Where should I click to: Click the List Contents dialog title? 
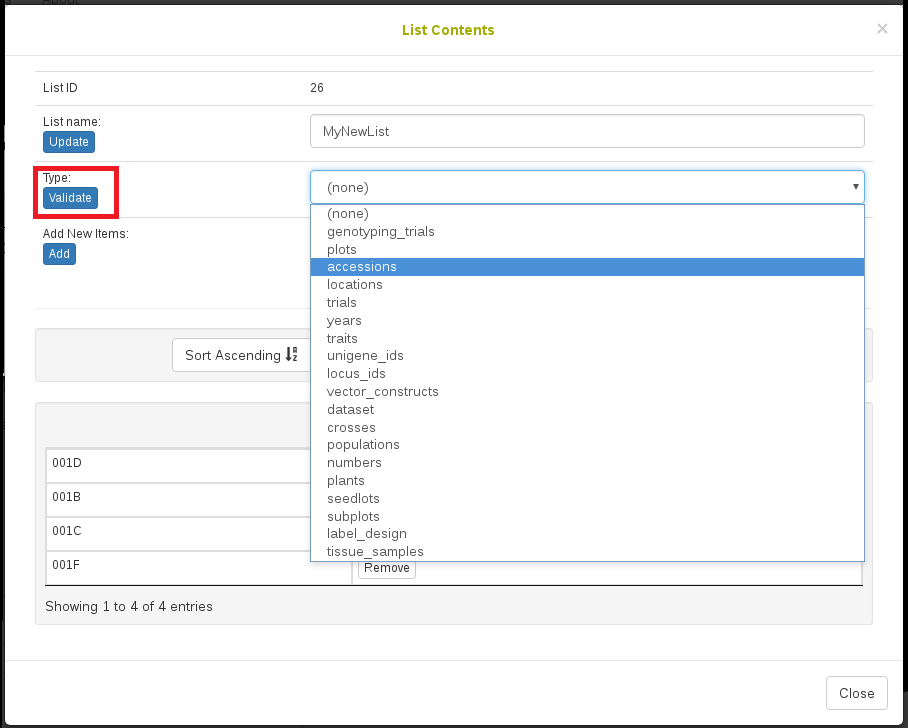[448, 30]
